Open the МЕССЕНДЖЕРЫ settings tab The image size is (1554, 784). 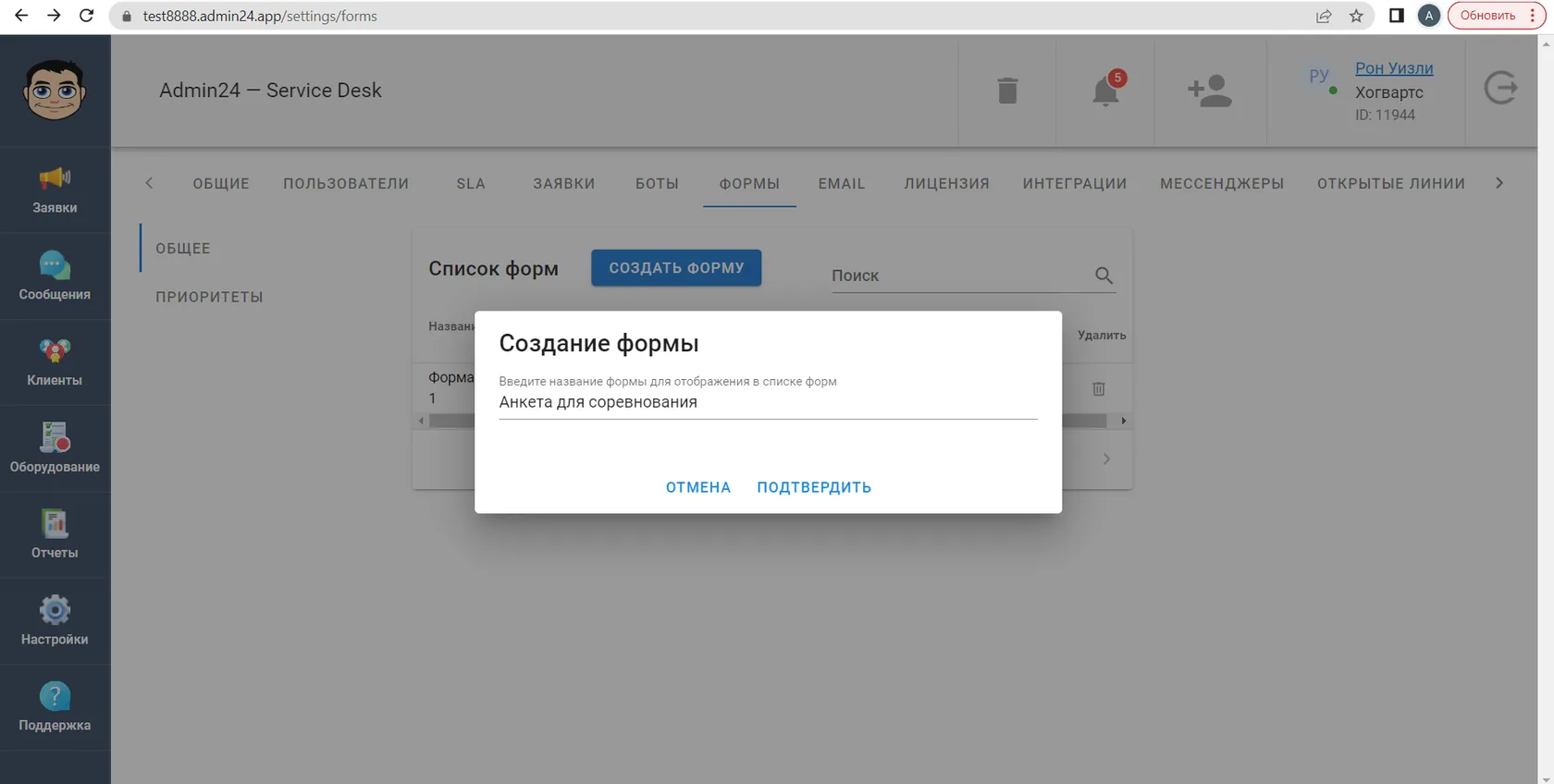pos(1222,183)
